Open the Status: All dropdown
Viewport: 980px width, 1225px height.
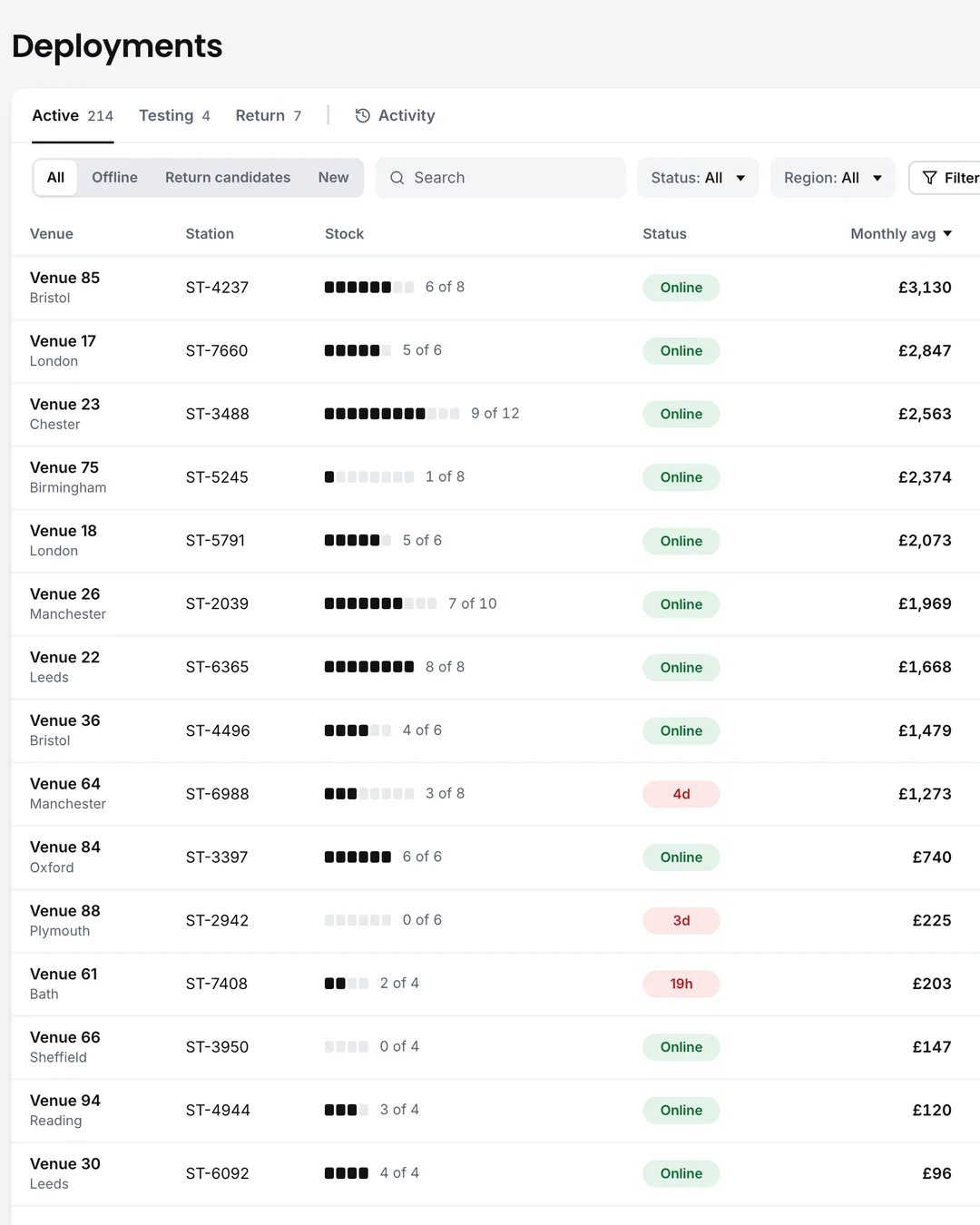point(698,178)
